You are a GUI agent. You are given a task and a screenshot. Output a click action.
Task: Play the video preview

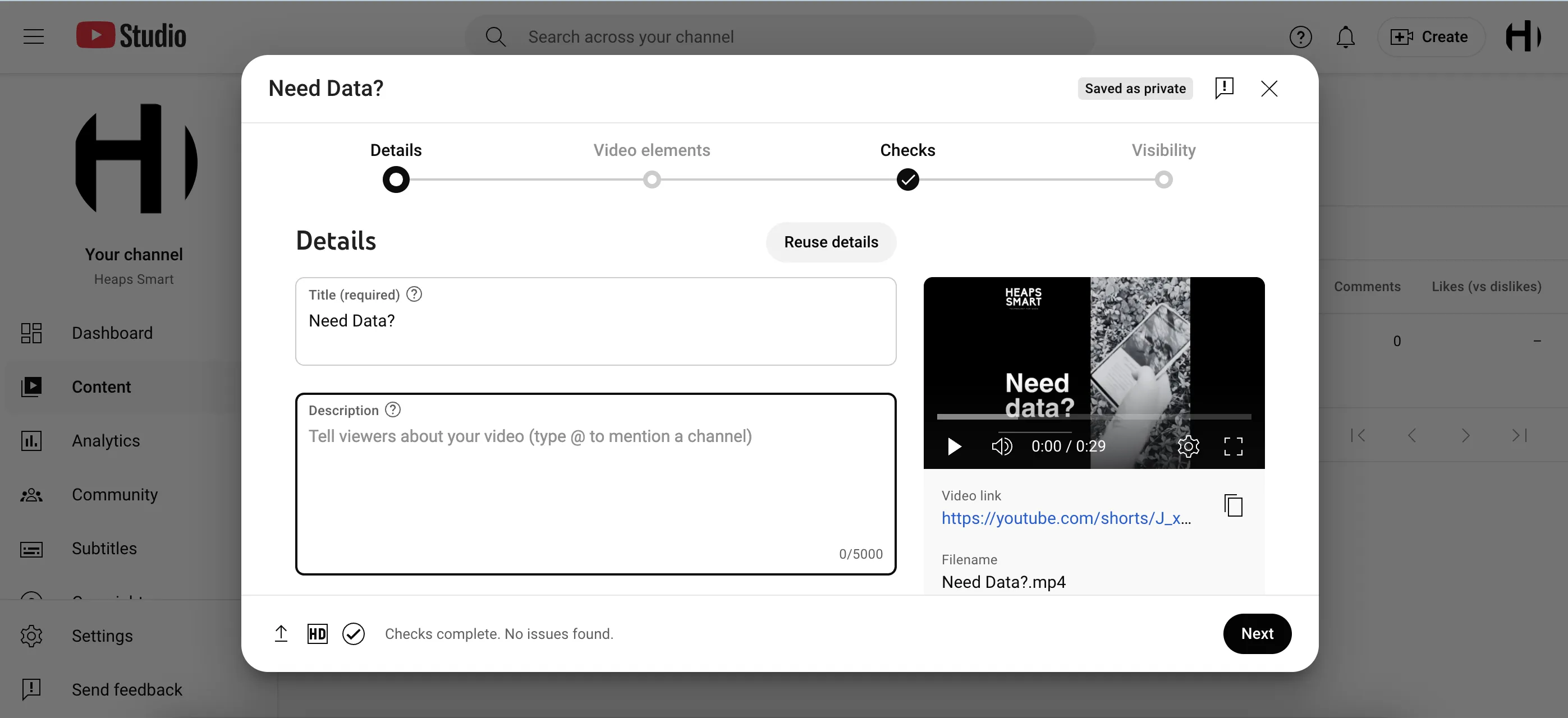(954, 447)
